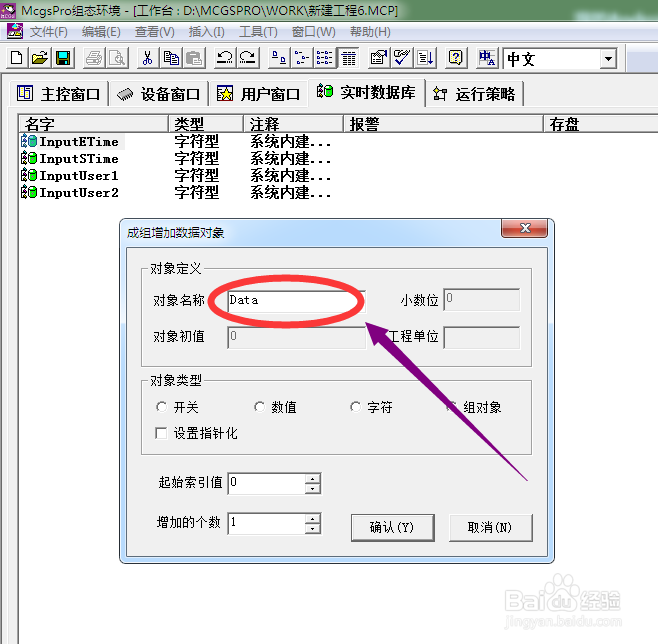
Task: Click the New project toolbar icon
Action: point(17,58)
